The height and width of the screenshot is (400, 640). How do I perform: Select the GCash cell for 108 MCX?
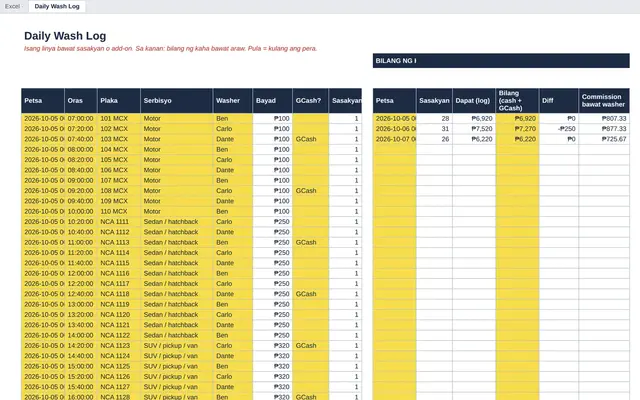coord(311,191)
